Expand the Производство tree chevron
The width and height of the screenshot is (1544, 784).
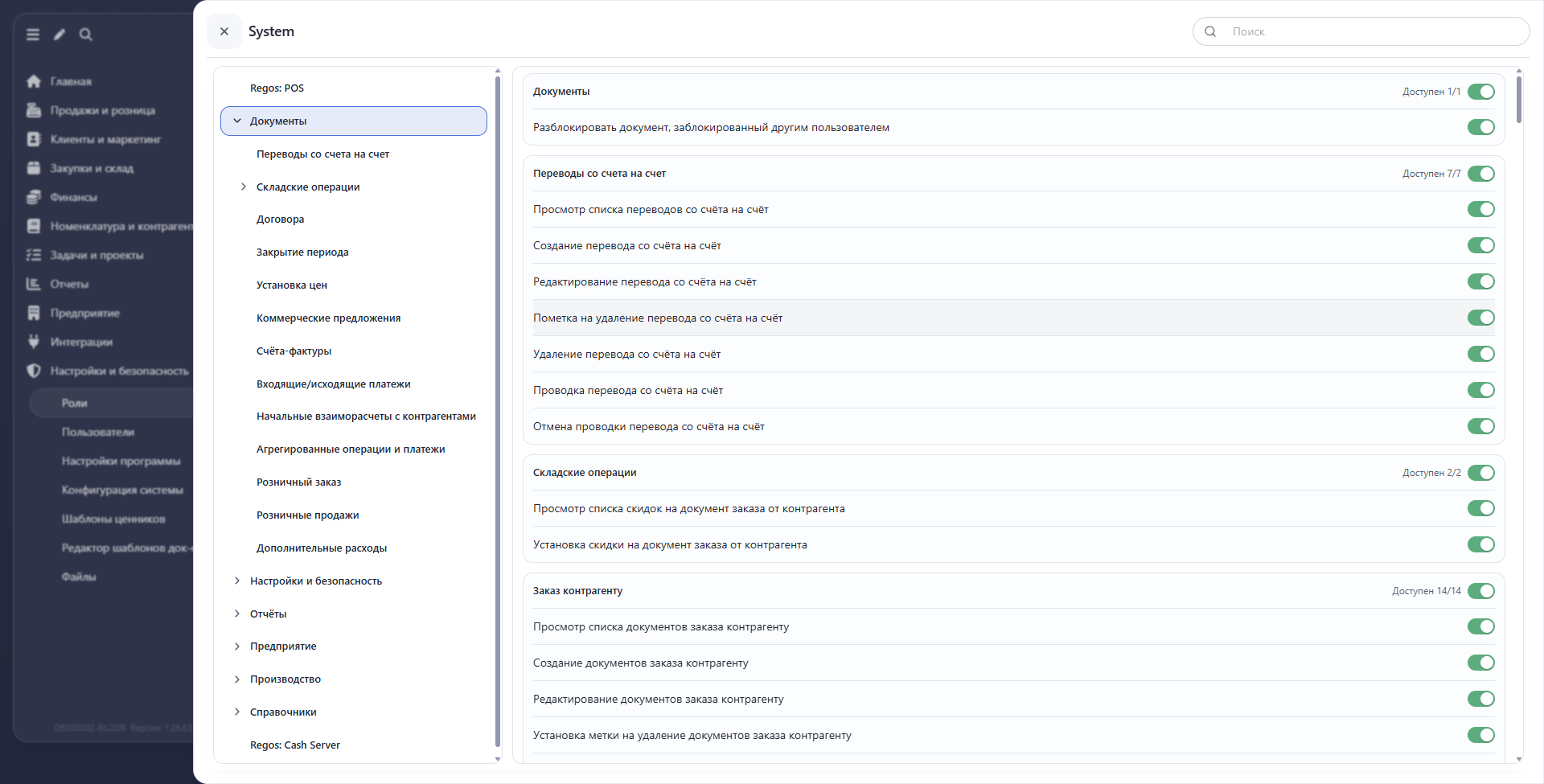(x=237, y=679)
